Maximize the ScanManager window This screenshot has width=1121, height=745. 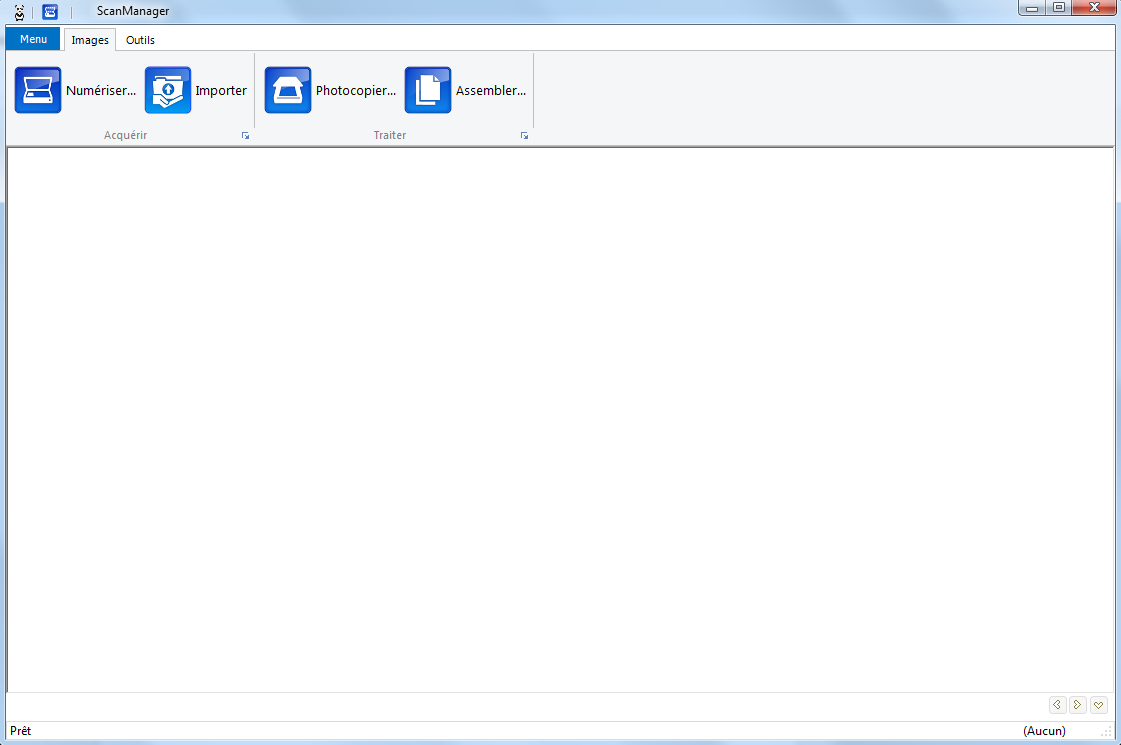click(1058, 8)
